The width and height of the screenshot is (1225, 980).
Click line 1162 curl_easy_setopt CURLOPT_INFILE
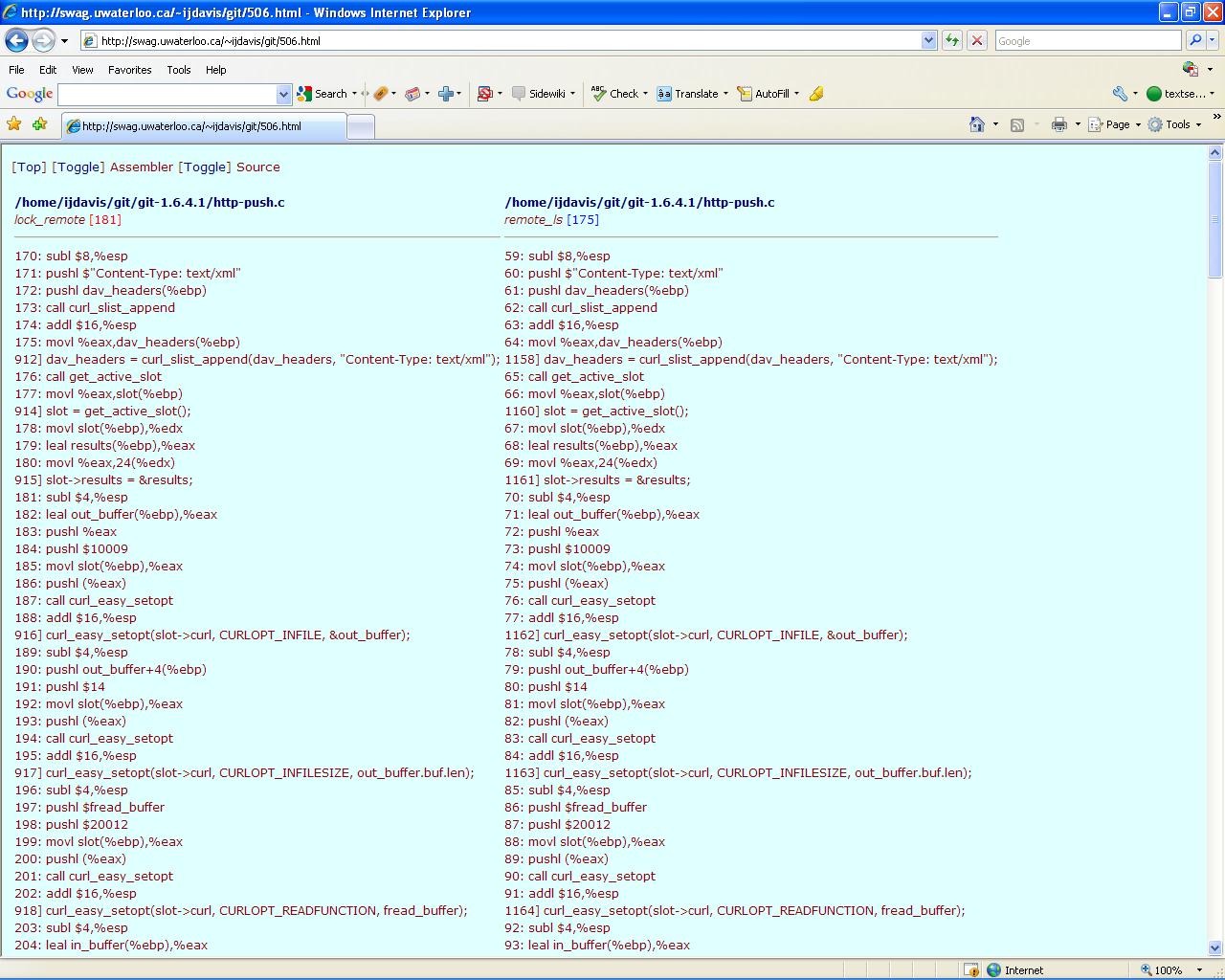[705, 635]
